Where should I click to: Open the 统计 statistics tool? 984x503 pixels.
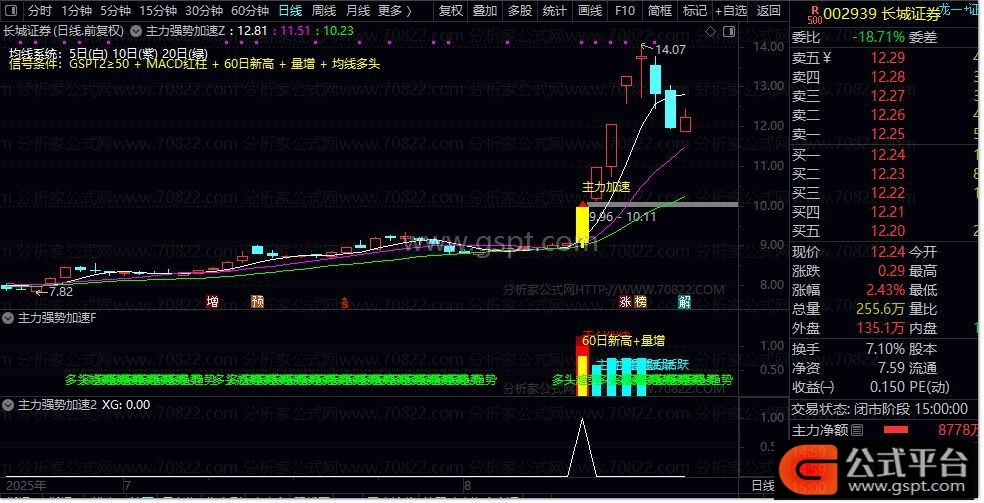554,11
